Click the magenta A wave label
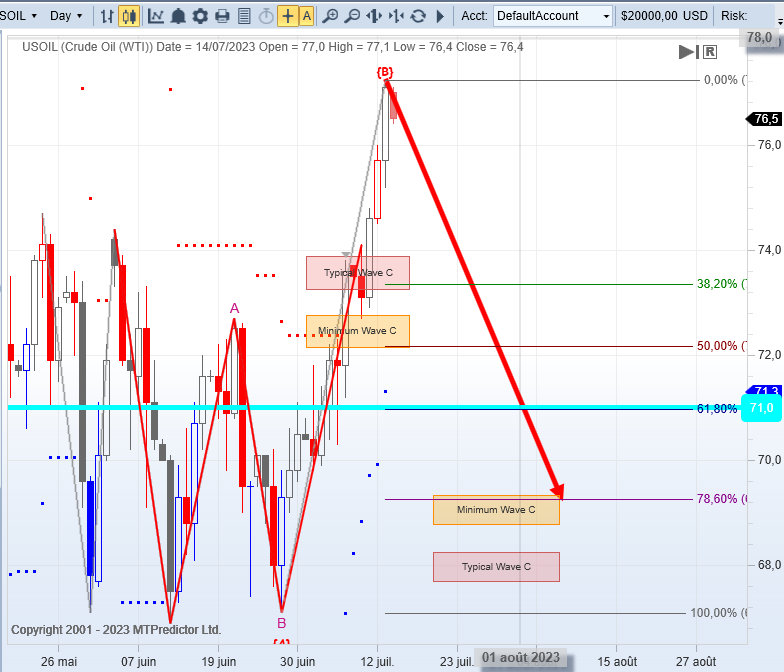This screenshot has width=784, height=672. pyautogui.click(x=234, y=308)
